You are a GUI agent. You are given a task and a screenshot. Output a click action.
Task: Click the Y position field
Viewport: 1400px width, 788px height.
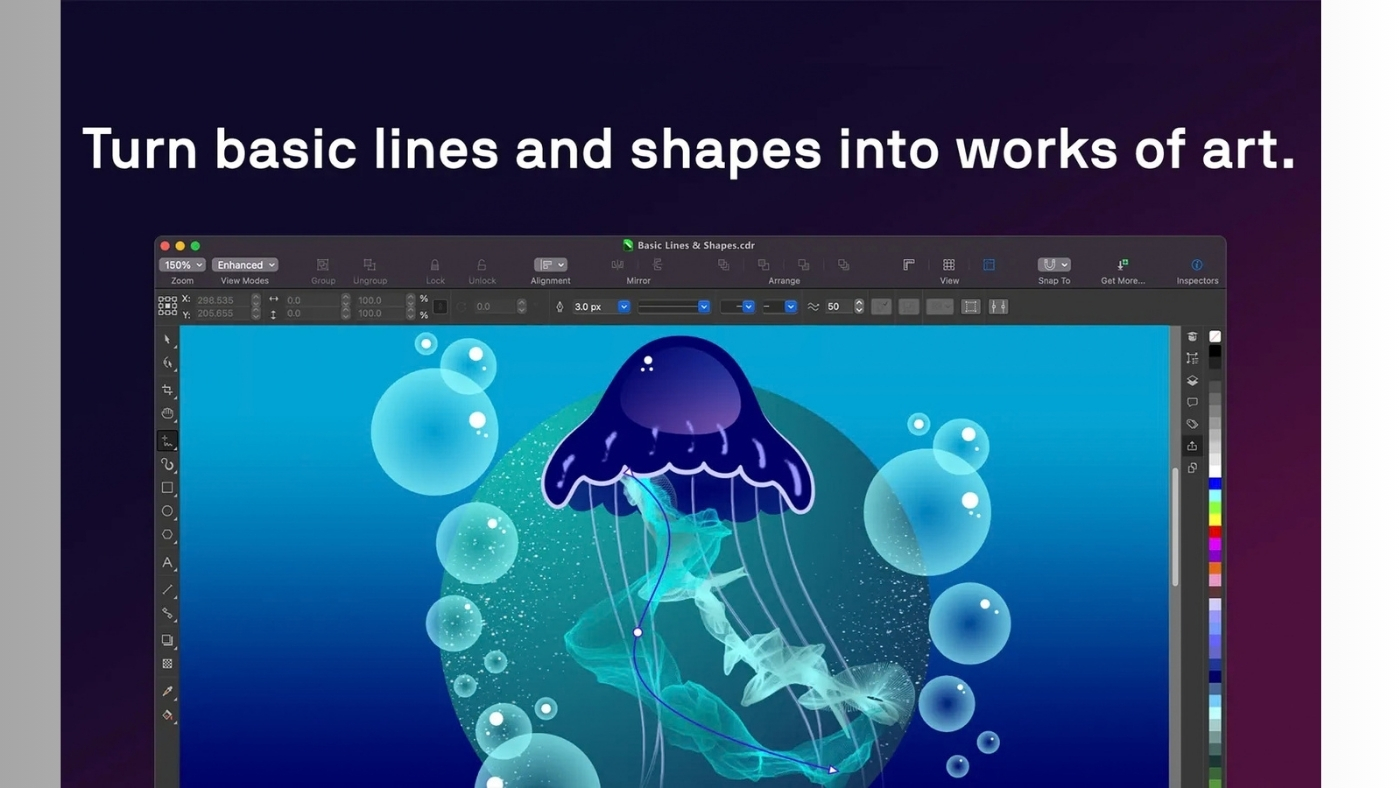point(222,313)
